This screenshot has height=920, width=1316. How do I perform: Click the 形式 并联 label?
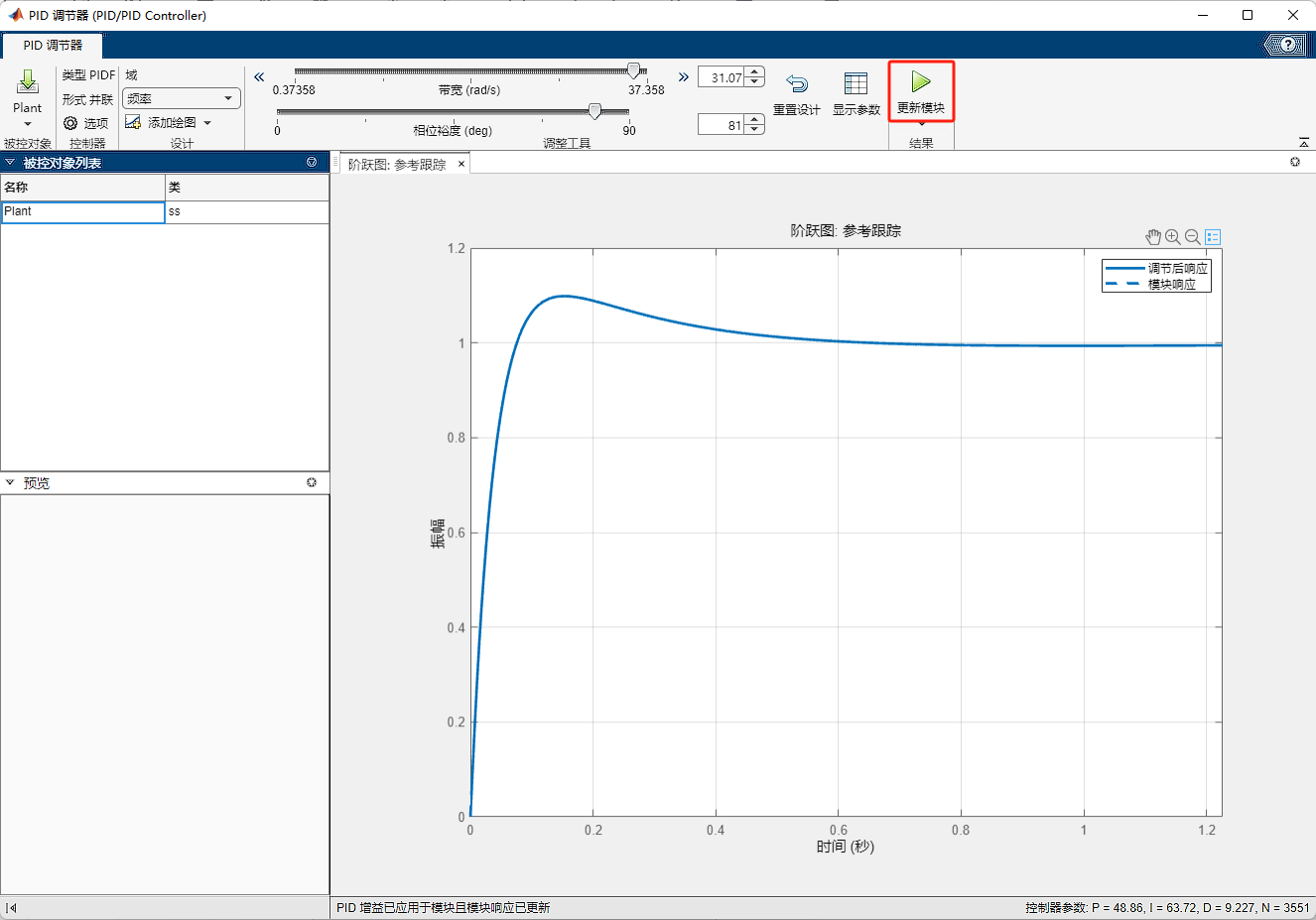pyautogui.click(x=87, y=99)
